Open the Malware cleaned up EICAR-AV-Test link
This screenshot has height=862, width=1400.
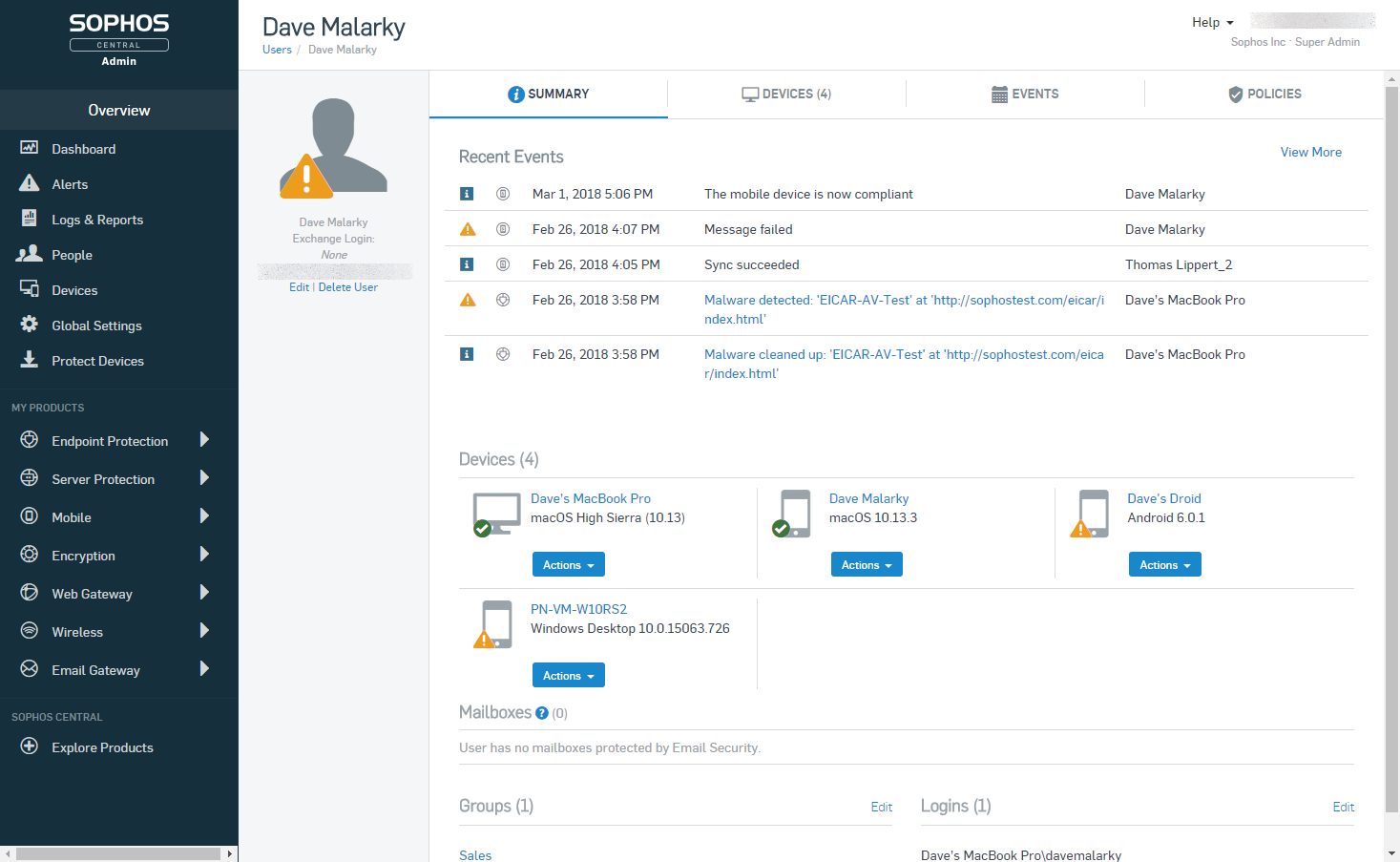point(904,364)
